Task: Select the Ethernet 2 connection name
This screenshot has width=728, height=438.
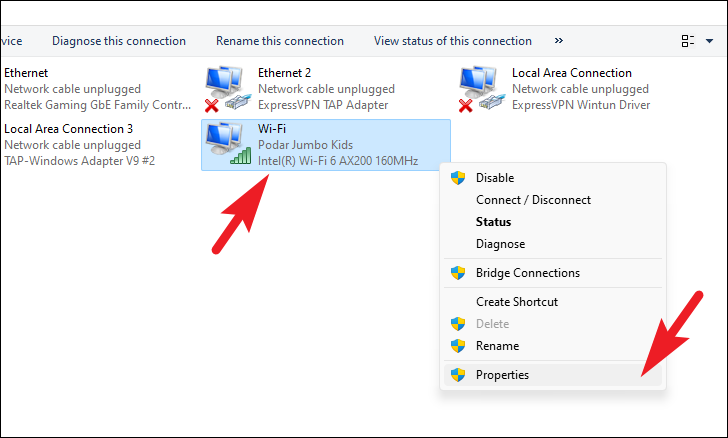Action: tap(284, 73)
